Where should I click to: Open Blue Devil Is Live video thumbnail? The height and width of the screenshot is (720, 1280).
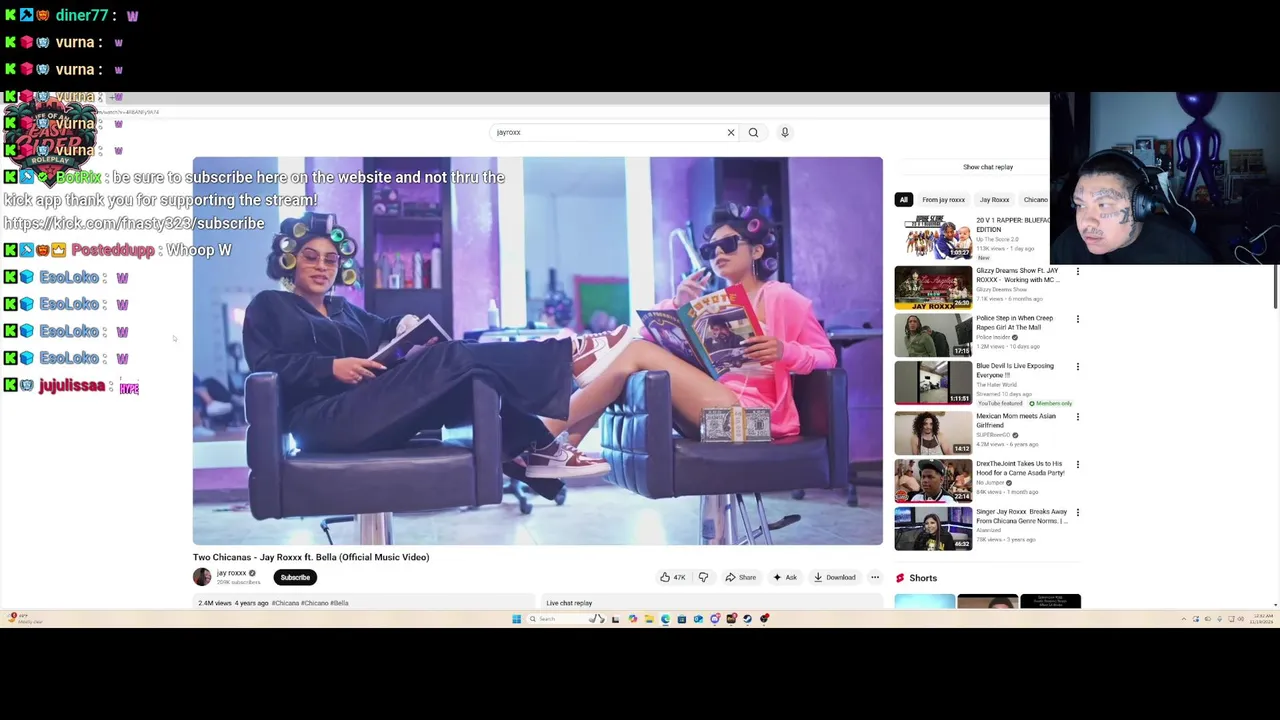pyautogui.click(x=933, y=383)
